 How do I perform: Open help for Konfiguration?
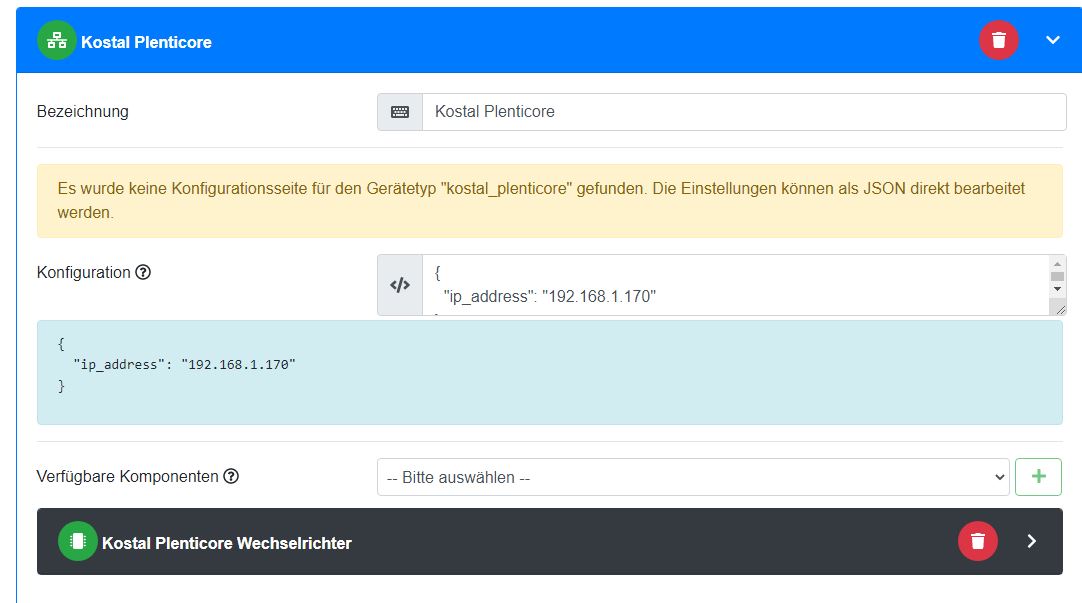pos(143,273)
